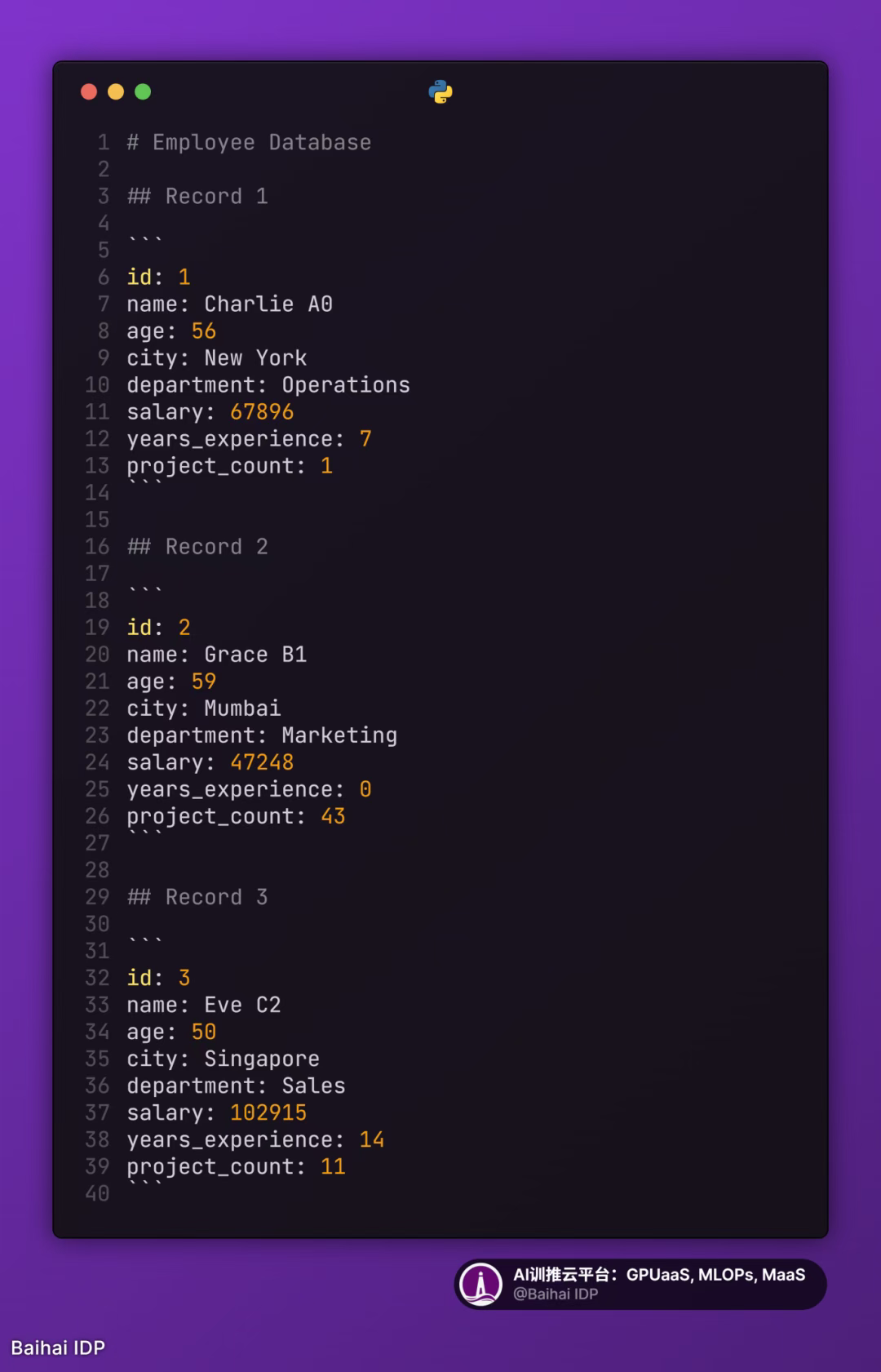Click the red close window dot
This screenshot has height=1372, width=881.
pyautogui.click(x=89, y=92)
